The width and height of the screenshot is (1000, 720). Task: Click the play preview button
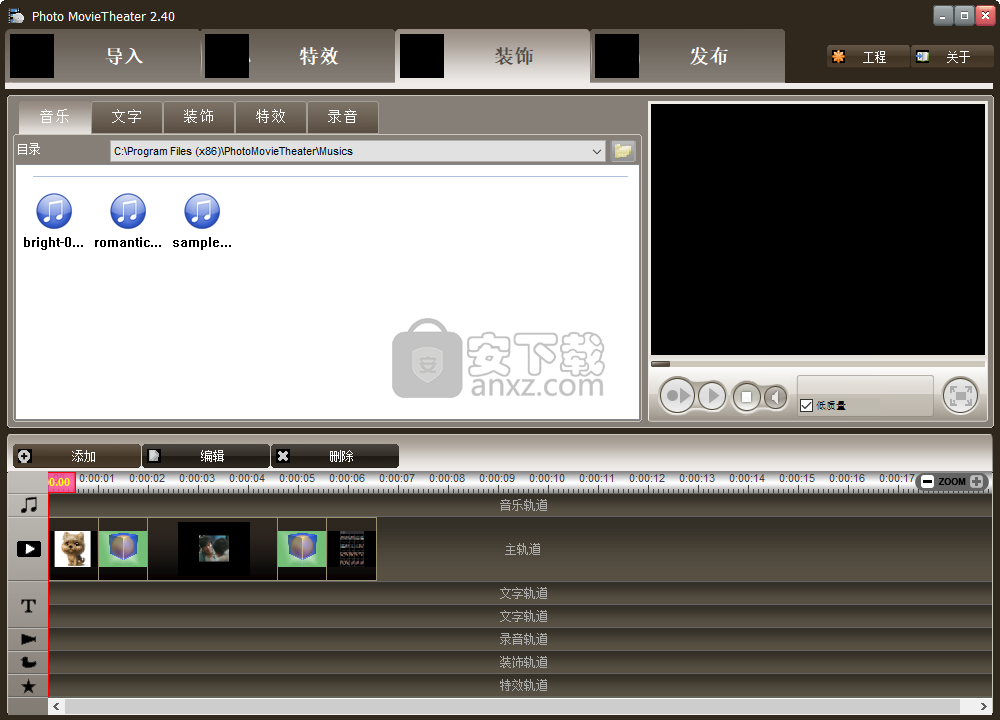click(x=712, y=396)
